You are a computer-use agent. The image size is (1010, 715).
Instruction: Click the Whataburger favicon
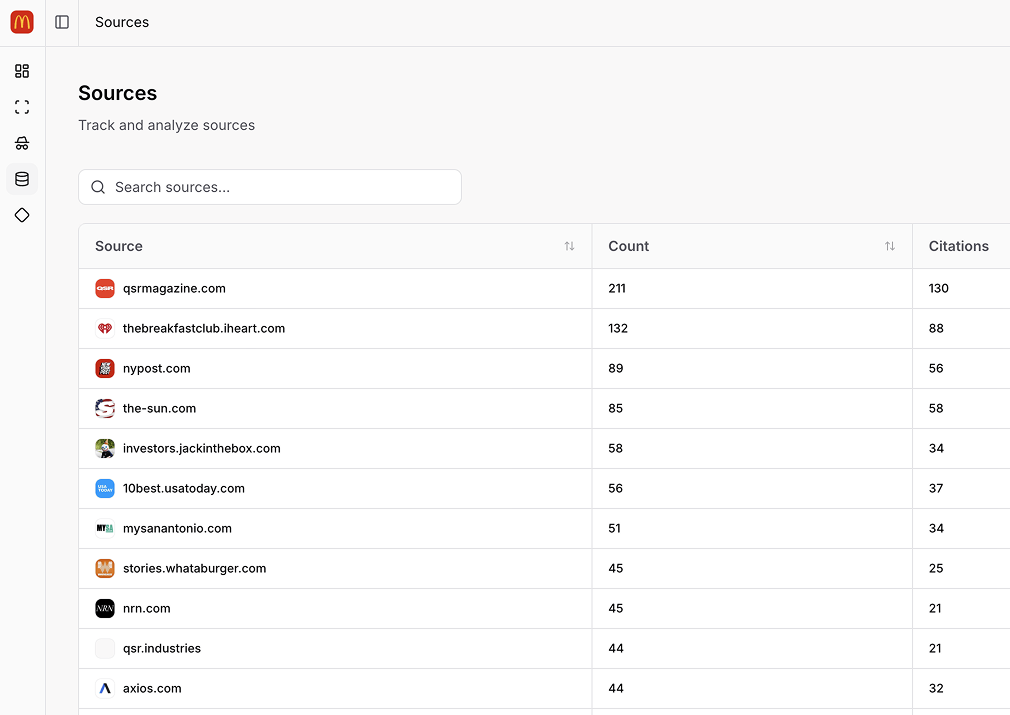click(x=105, y=568)
